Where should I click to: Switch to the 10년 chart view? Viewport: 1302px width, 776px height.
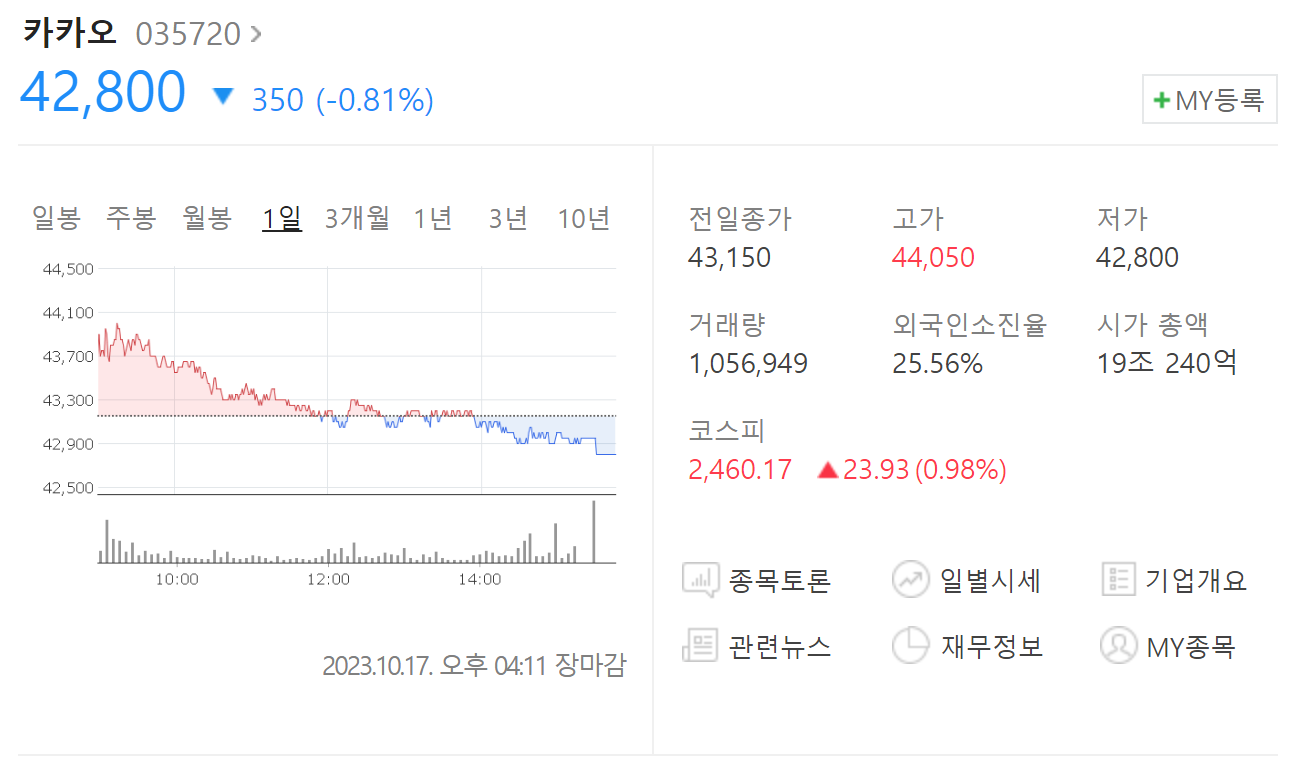point(583,217)
